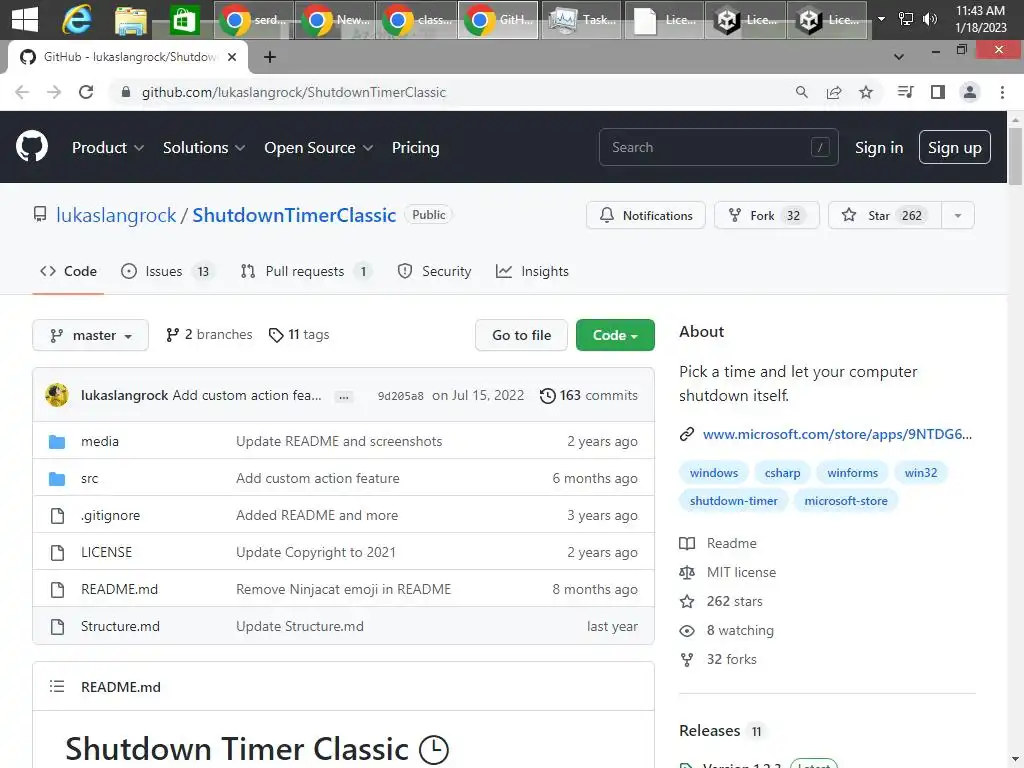
Task: Open Chrome side panel icon
Action: 938,92
